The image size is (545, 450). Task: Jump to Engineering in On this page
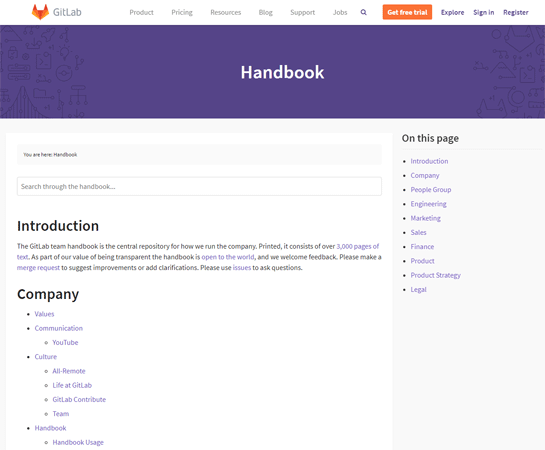[429, 204]
